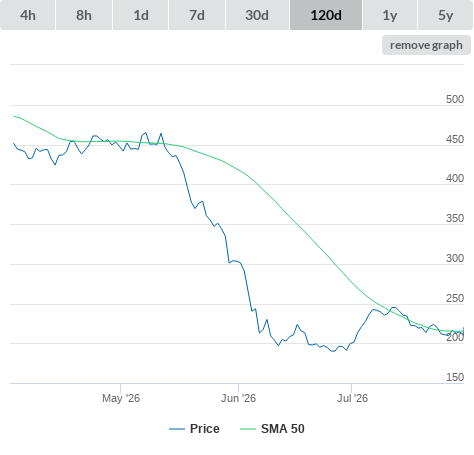
Task: Click the price line's lowest point near July
Action: coord(333,351)
